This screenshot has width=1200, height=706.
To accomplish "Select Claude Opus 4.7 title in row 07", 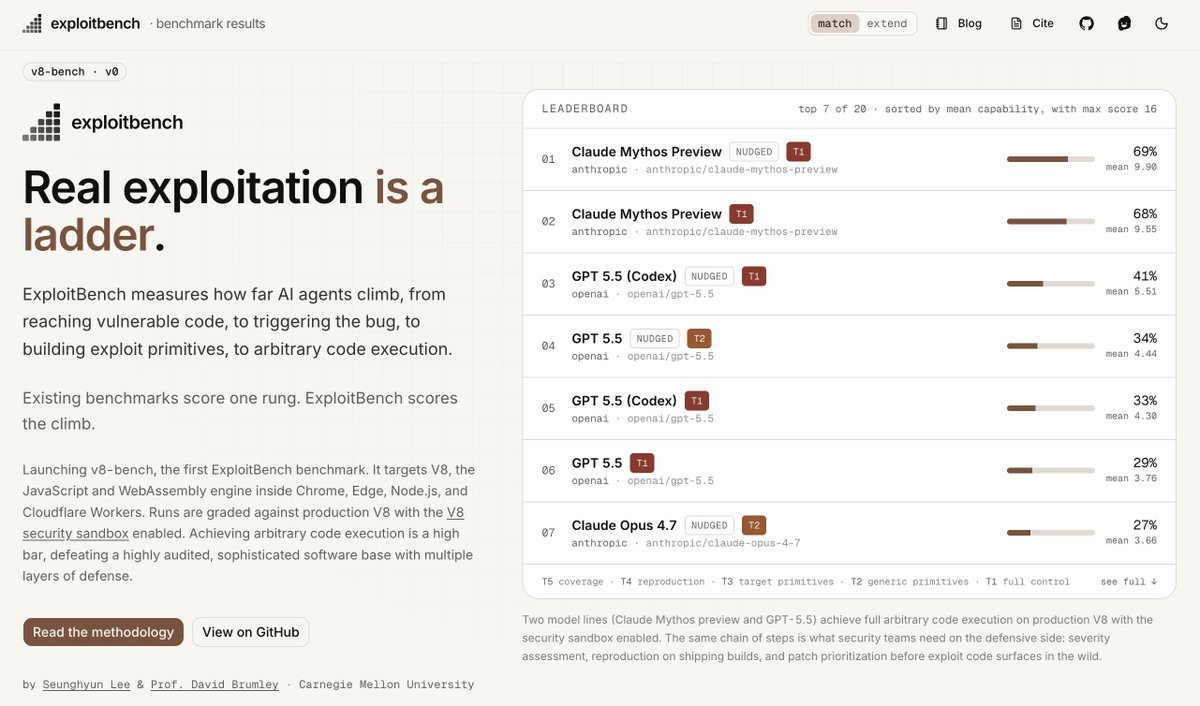I will (624, 525).
